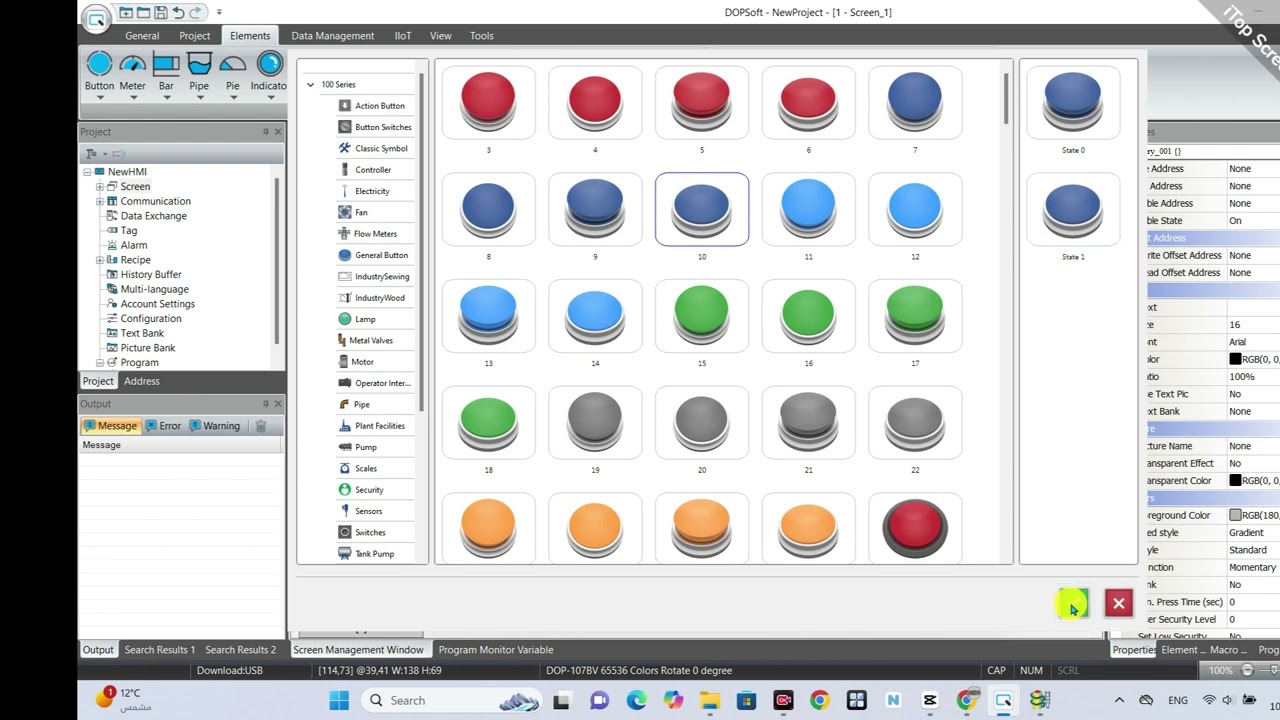Viewport: 1280px width, 720px height.
Task: Switch to the General ribbon tab
Action: (142, 36)
